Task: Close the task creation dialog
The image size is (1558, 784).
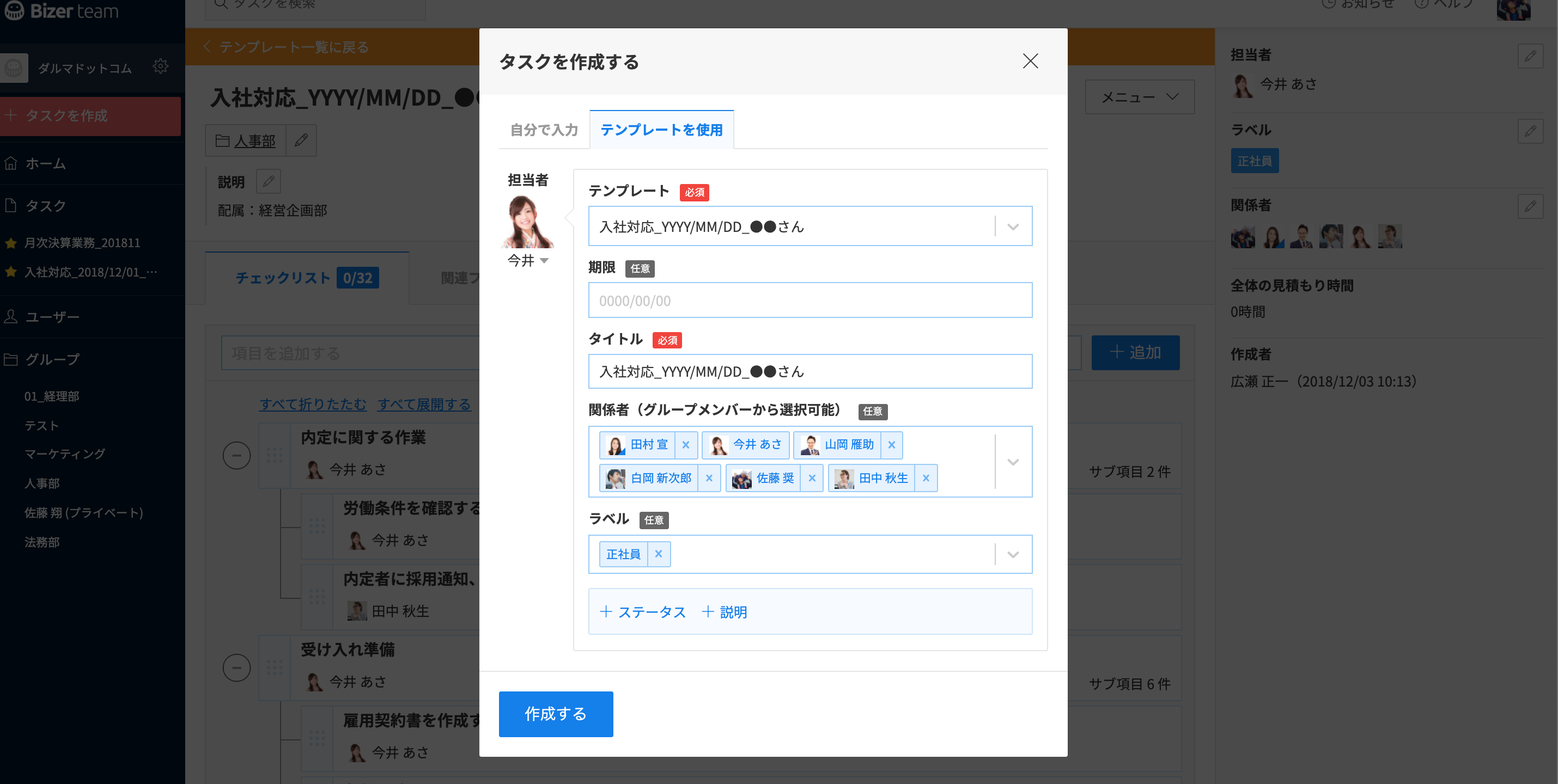Action: click(x=1030, y=61)
